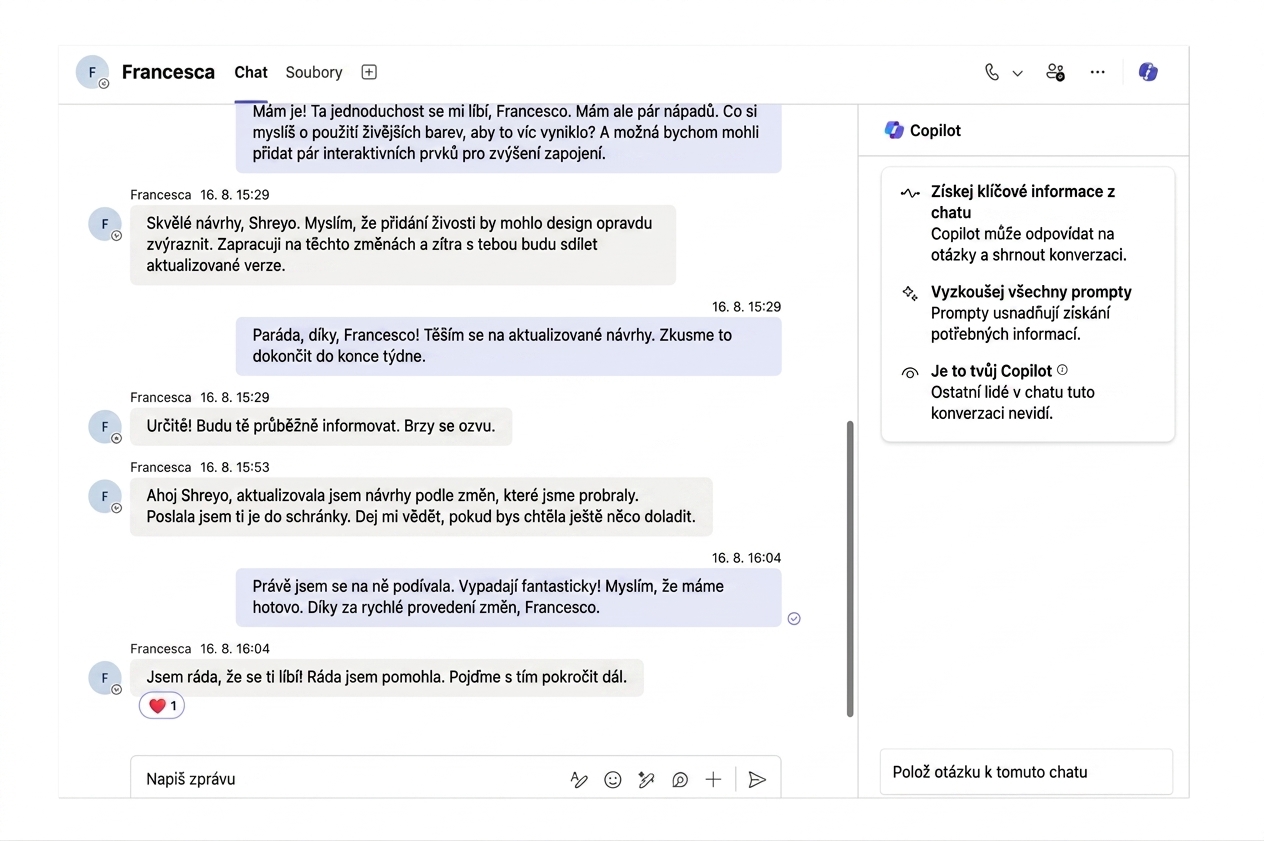Click the message starting Paráda, díky, Francesco
Screen dimensions: 1264x841
(x=508, y=346)
